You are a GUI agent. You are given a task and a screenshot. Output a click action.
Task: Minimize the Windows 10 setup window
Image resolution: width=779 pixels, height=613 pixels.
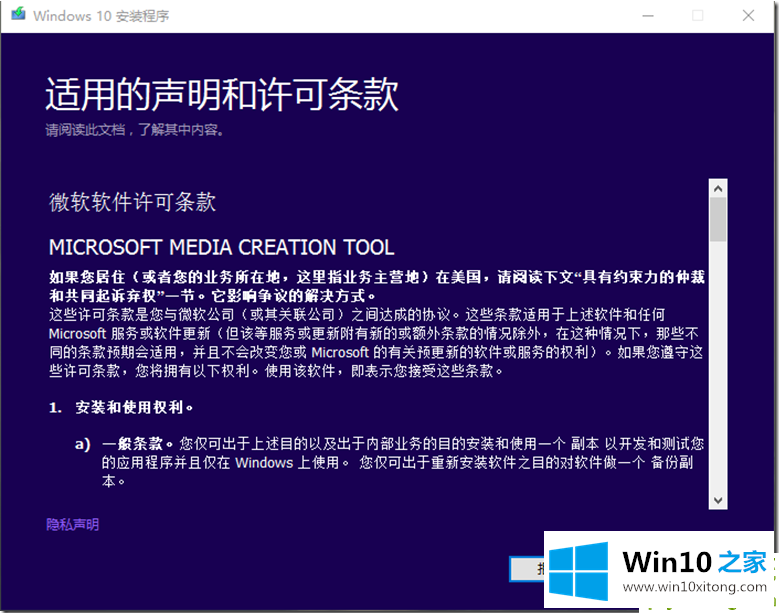pyautogui.click(x=648, y=16)
